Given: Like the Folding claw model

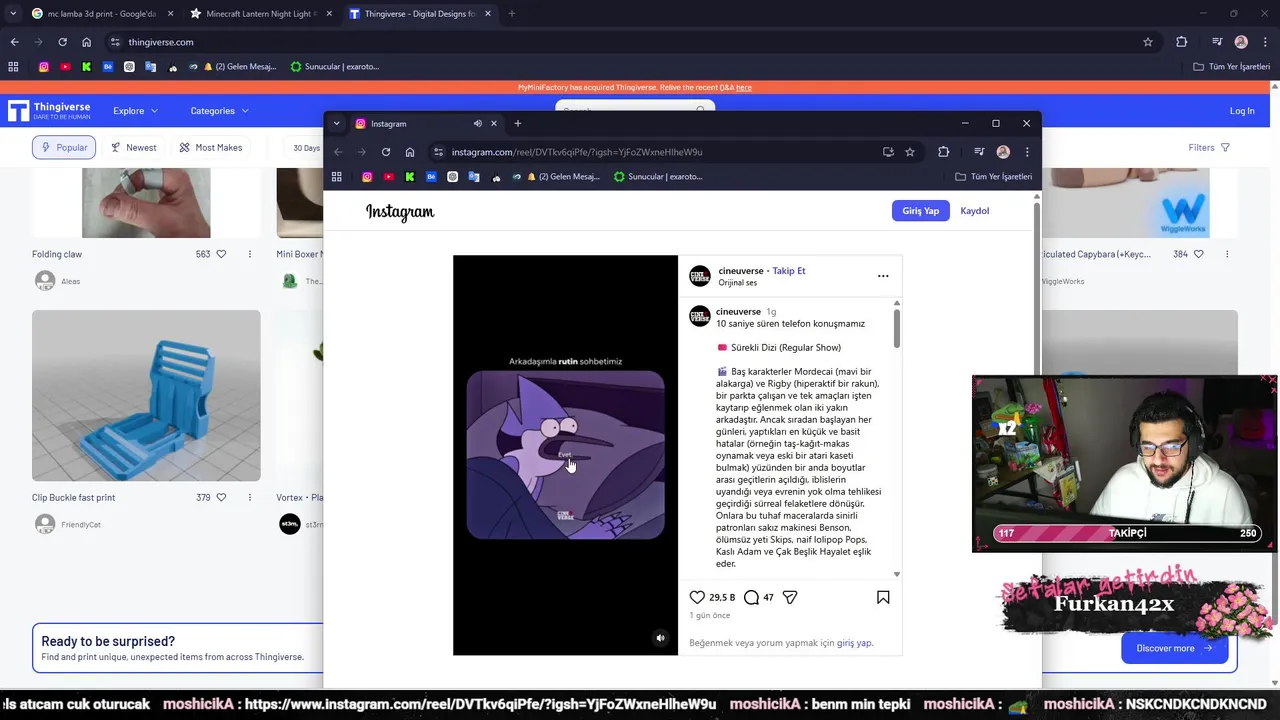Looking at the screenshot, I should 221,254.
